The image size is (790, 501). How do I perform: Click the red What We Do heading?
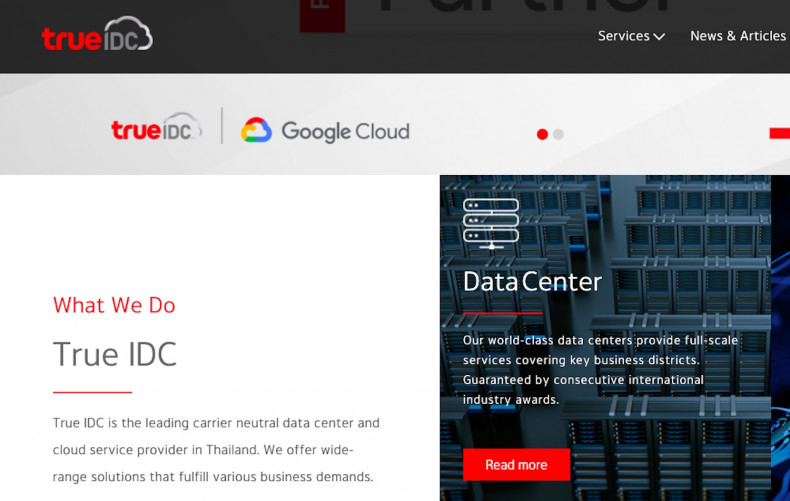coord(114,305)
